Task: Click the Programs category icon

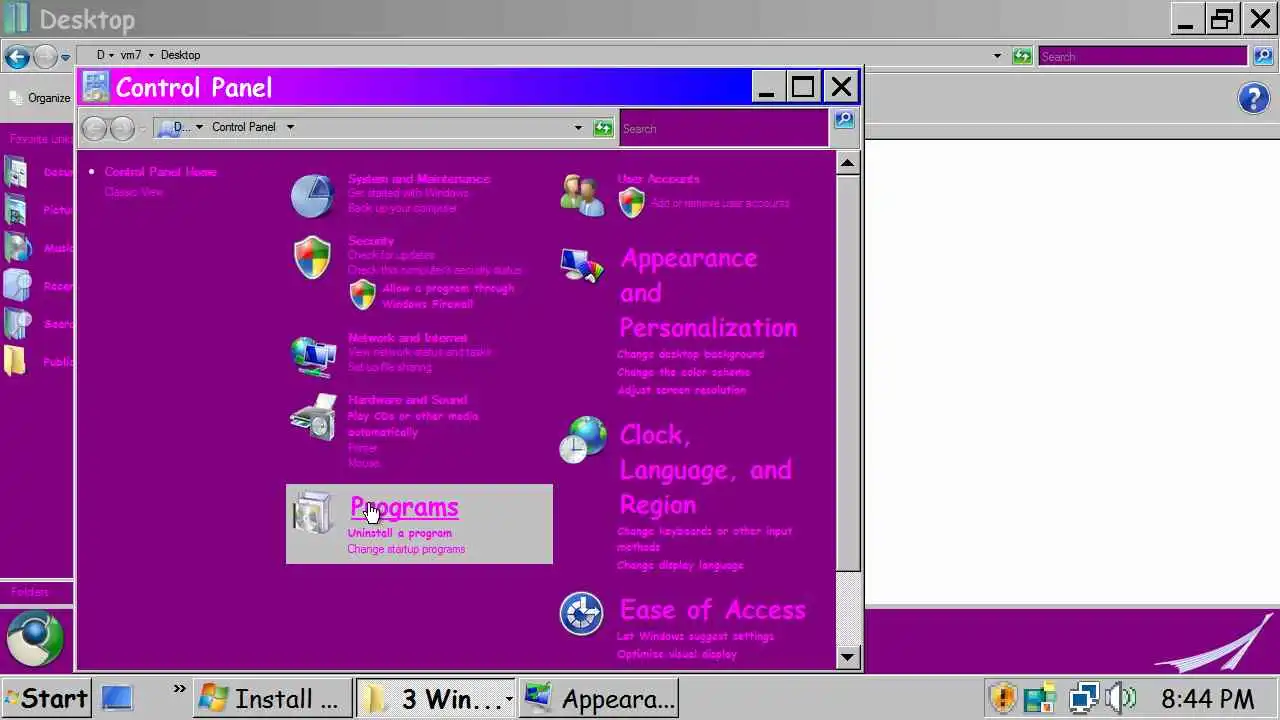Action: point(312,513)
